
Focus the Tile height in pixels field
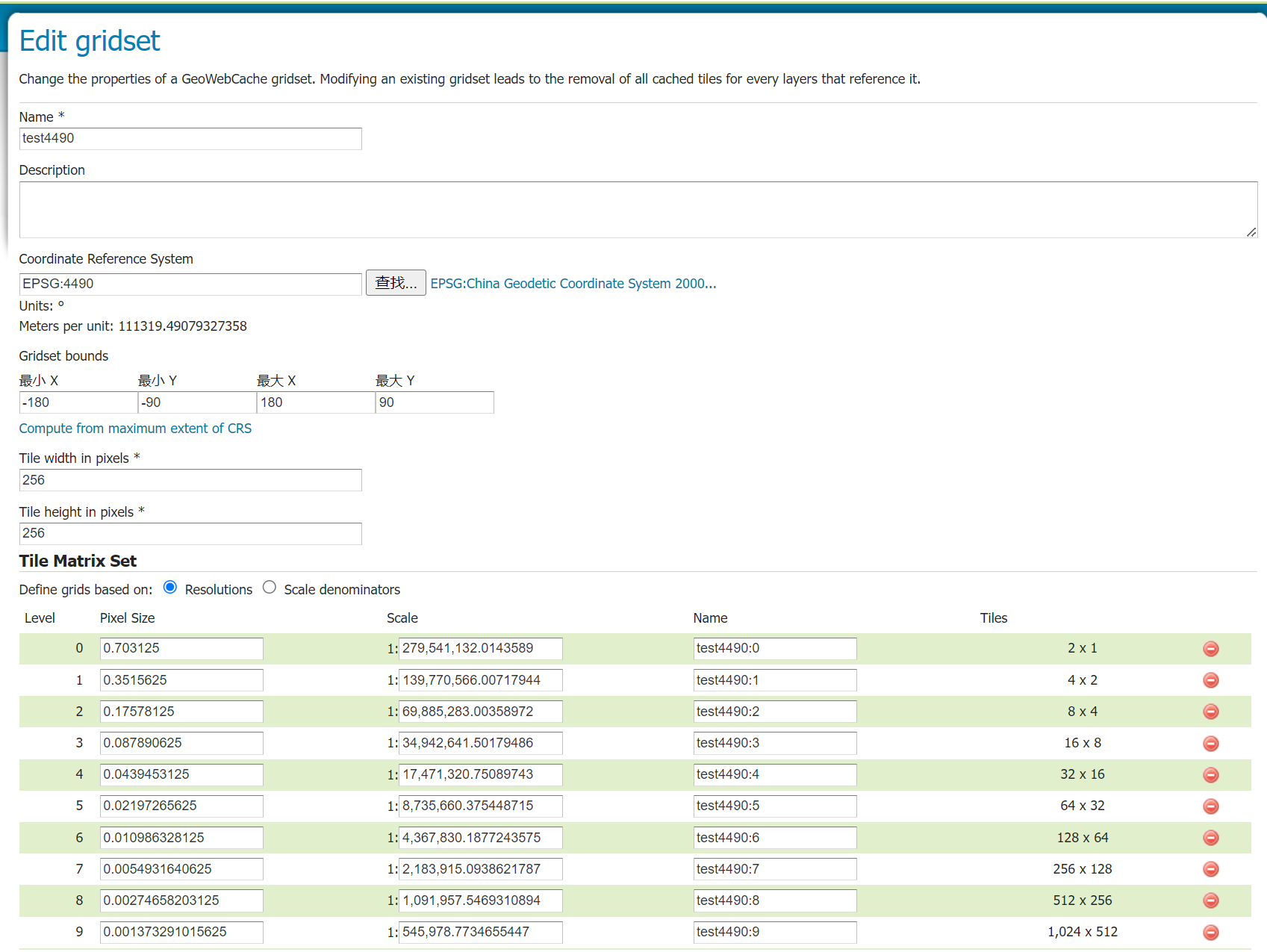(x=190, y=534)
